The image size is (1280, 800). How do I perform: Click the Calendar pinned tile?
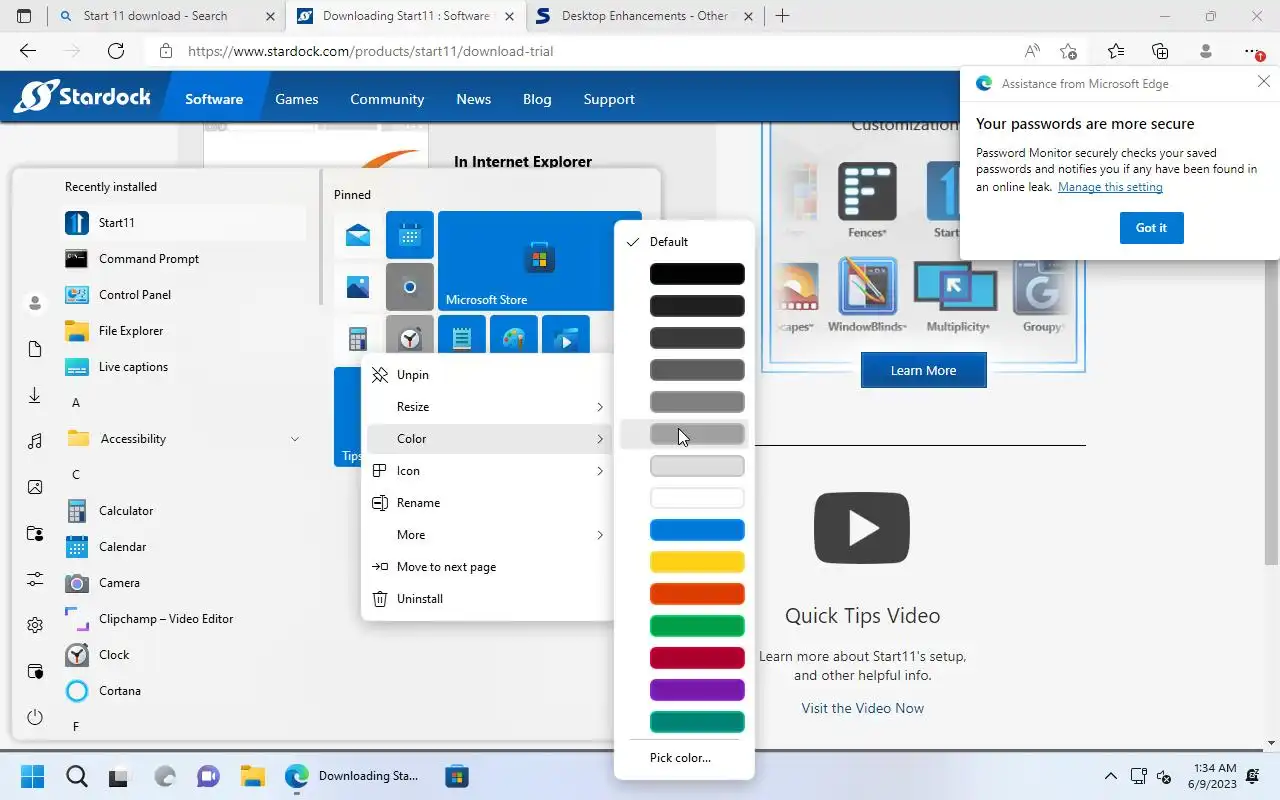pyautogui.click(x=410, y=235)
